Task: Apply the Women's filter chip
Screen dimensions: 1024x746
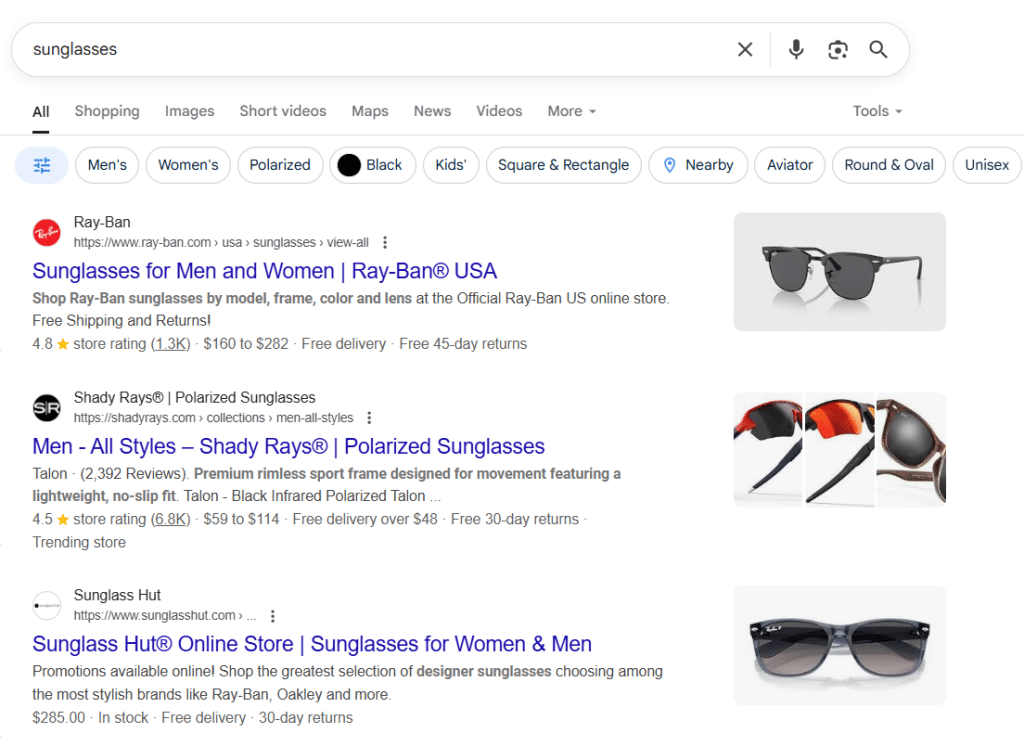Action: 188,165
